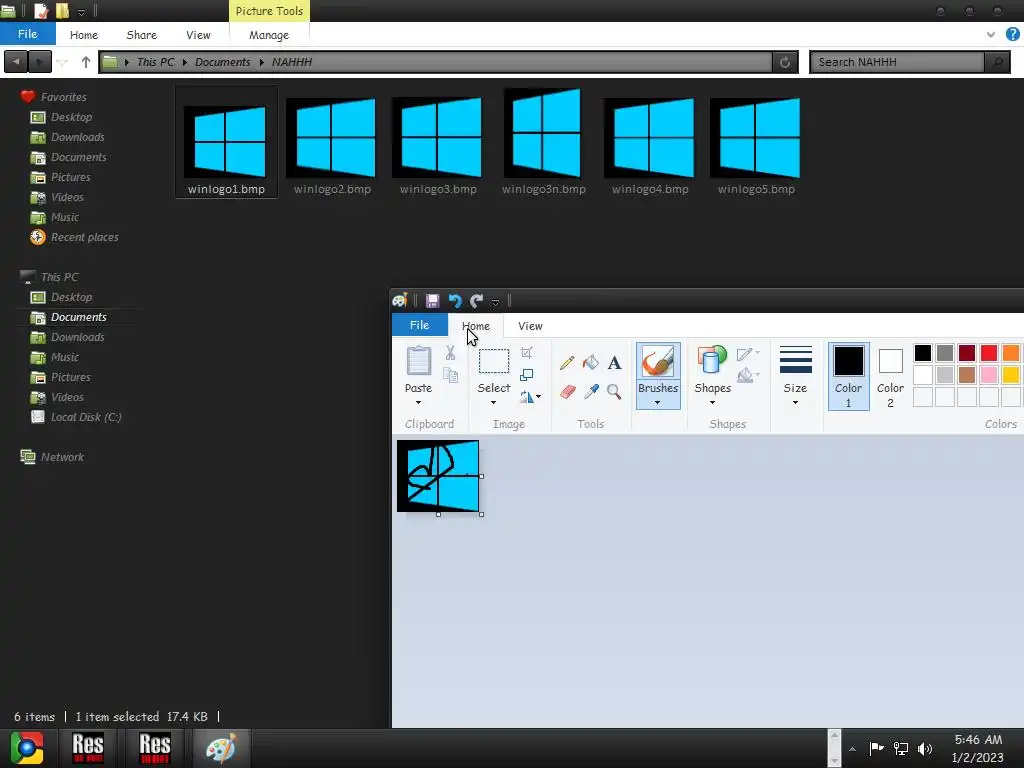Show hidden tray icons arrow
This screenshot has height=768, width=1024.
[852, 749]
